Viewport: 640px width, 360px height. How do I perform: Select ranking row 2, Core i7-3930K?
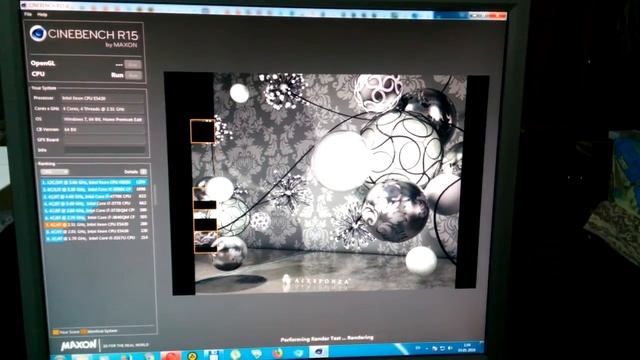point(95,189)
